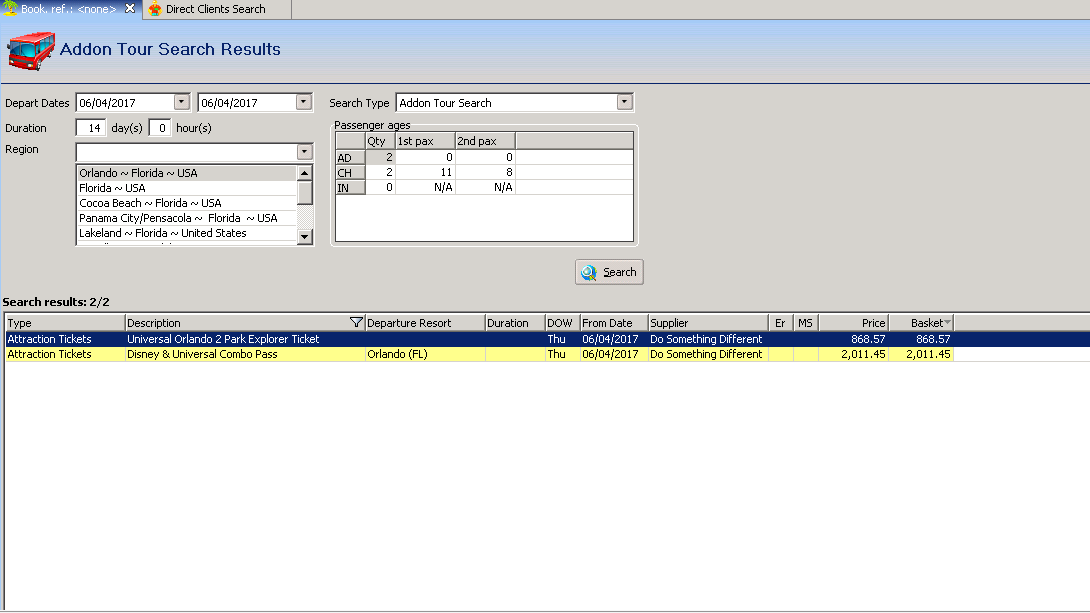Click AD row quantity cell
1090x613 pixels.
[380, 157]
